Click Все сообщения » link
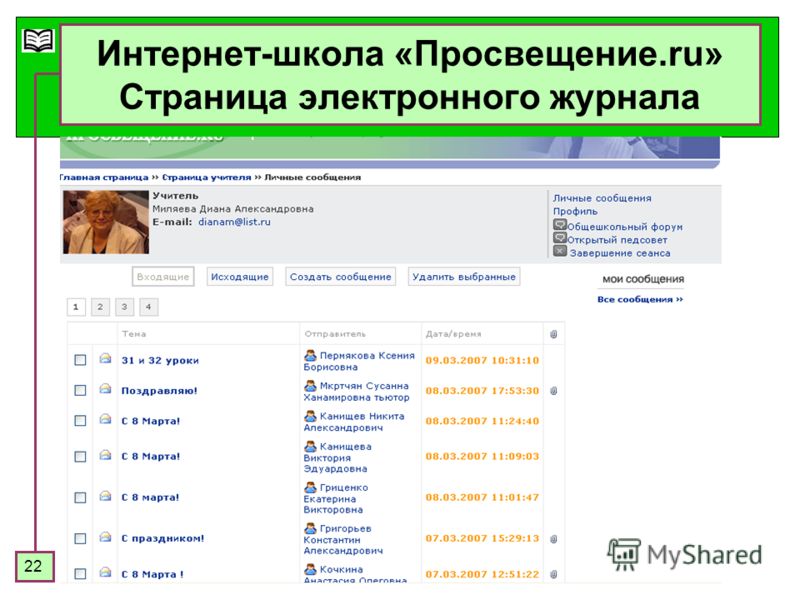Screen dimensions: 800x600 [x=640, y=299]
